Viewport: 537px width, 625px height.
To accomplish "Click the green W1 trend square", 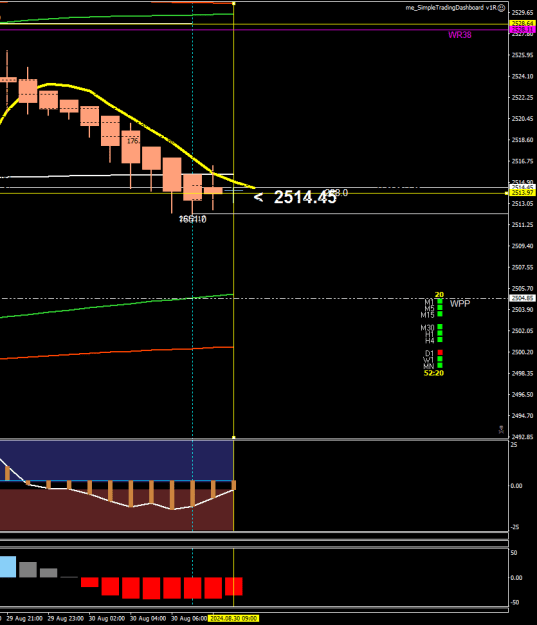I will 440,359.
